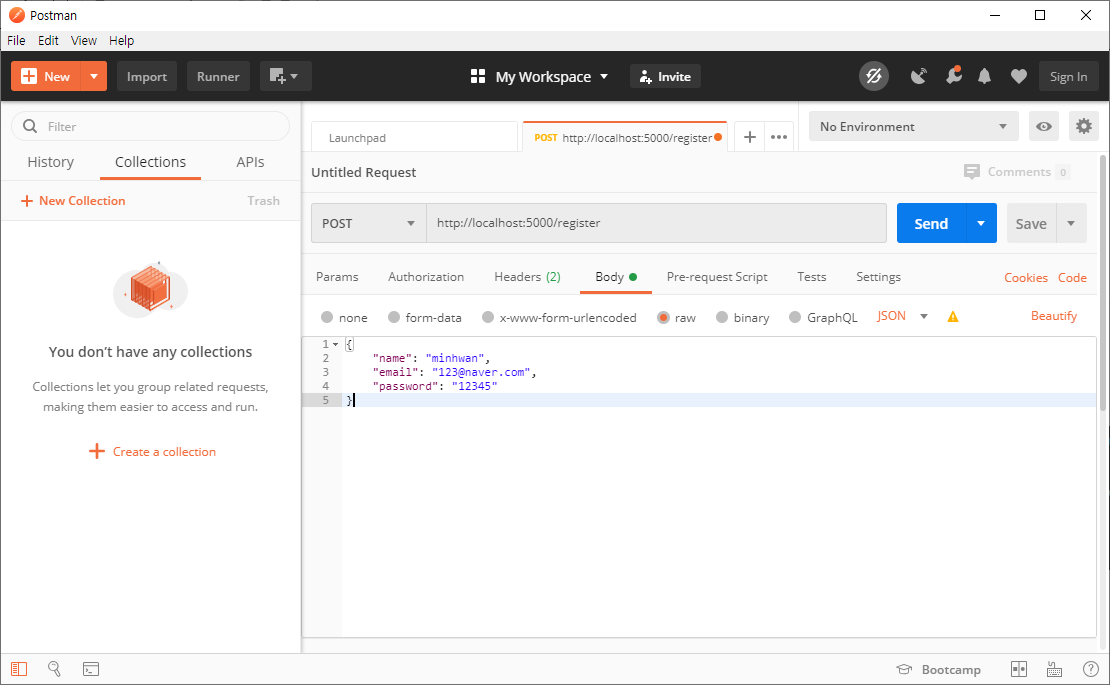Open the request Settings tab

[878, 277]
